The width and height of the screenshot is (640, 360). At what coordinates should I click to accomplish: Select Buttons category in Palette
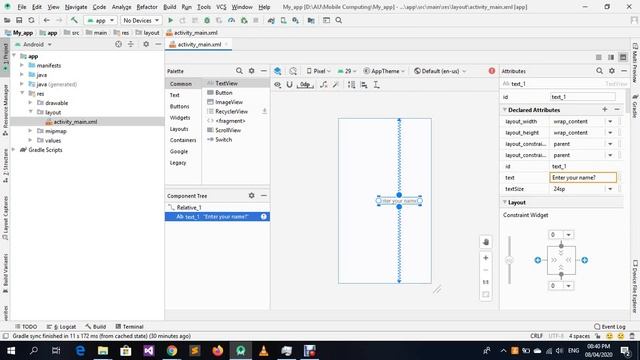[x=180, y=106]
